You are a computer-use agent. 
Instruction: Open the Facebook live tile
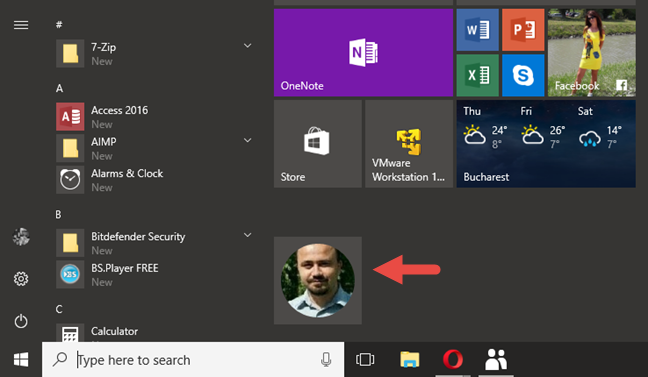click(x=592, y=52)
